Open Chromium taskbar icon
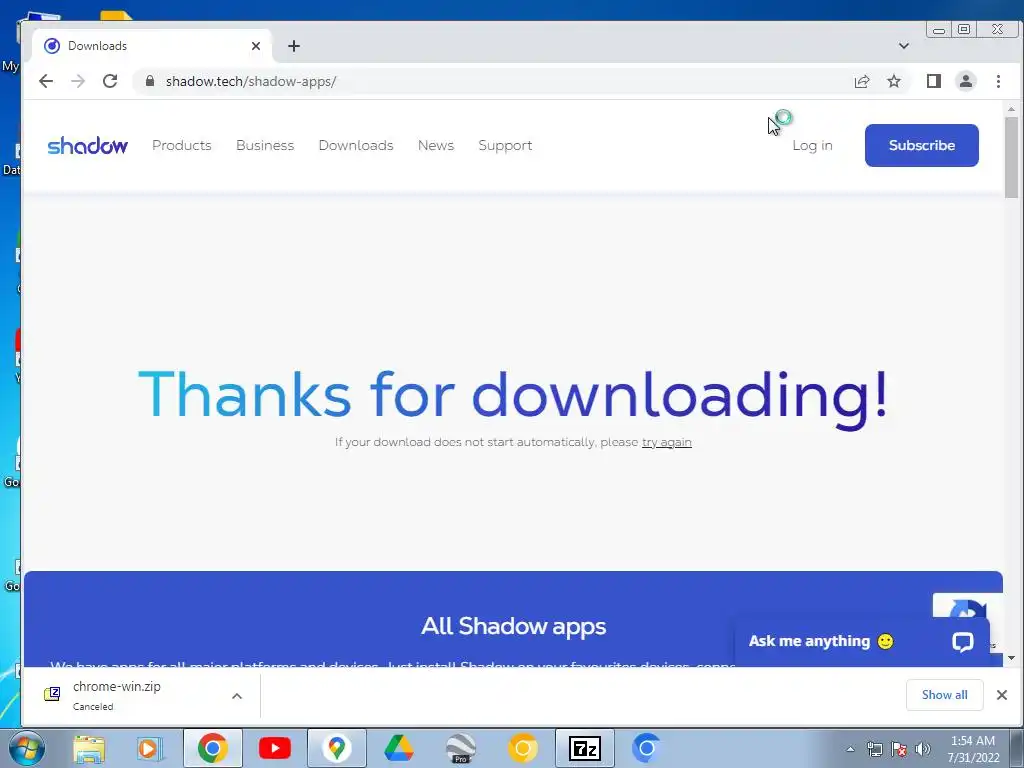Image resolution: width=1024 pixels, height=768 pixels. point(646,748)
